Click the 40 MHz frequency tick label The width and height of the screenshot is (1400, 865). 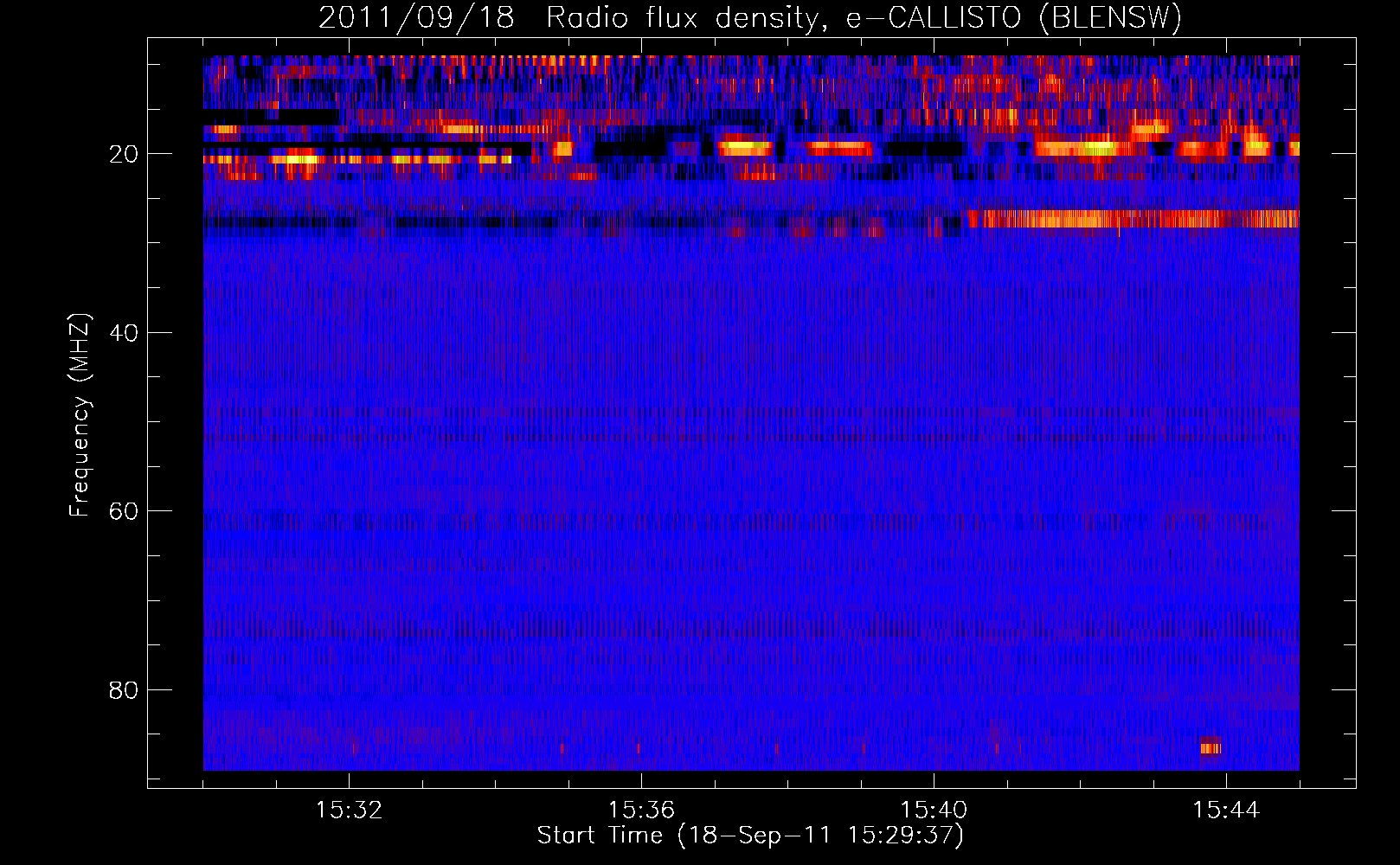(x=124, y=333)
